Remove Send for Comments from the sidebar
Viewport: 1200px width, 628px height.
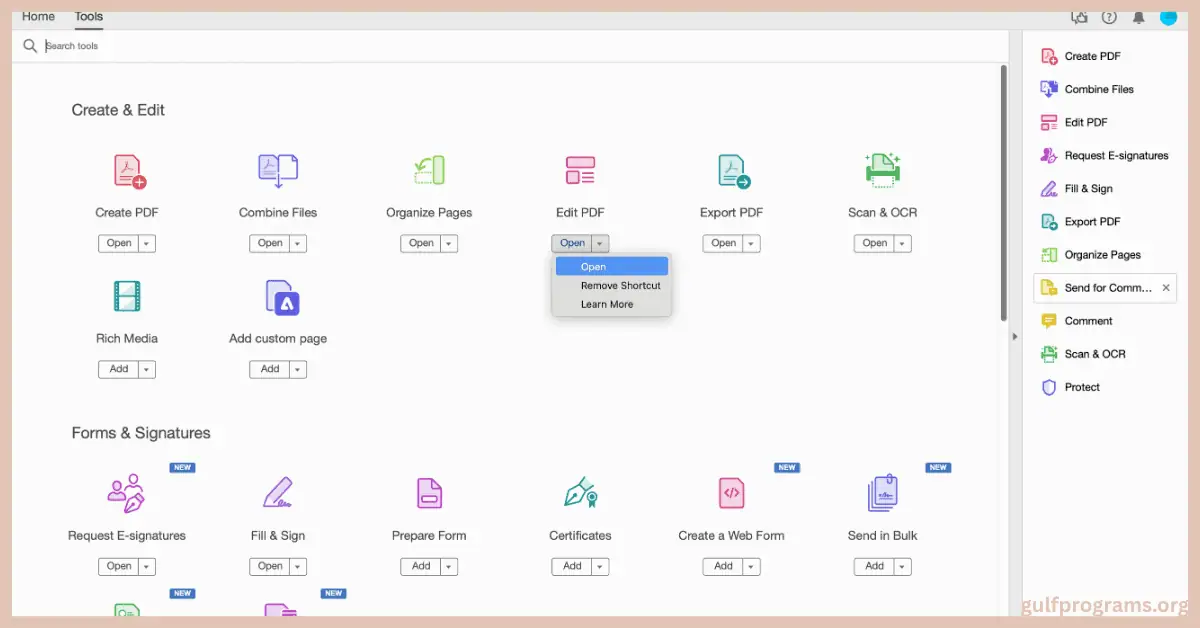click(x=1166, y=288)
